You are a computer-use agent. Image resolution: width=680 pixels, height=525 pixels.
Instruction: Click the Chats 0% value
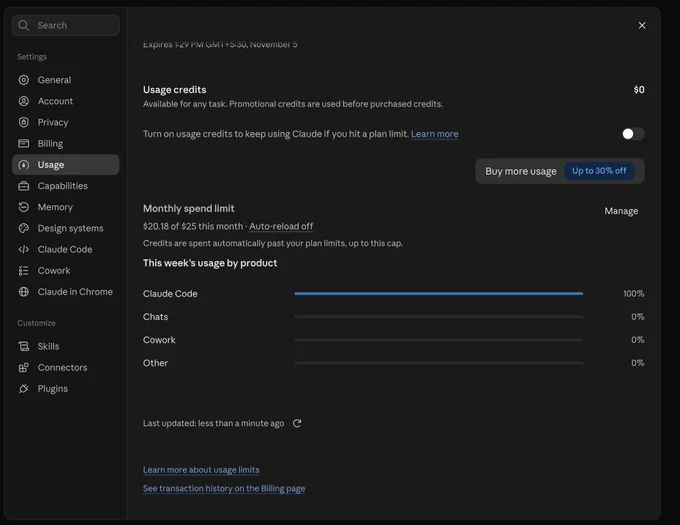(x=638, y=317)
